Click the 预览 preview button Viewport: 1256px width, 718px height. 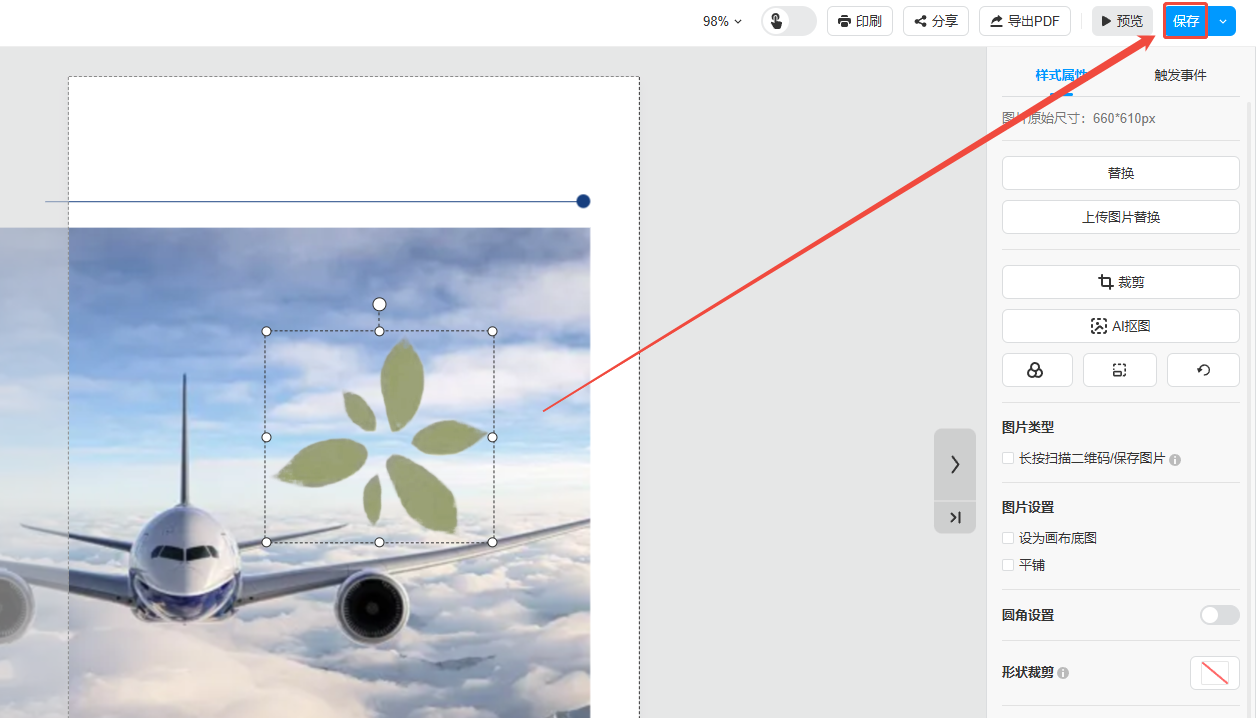(1121, 21)
